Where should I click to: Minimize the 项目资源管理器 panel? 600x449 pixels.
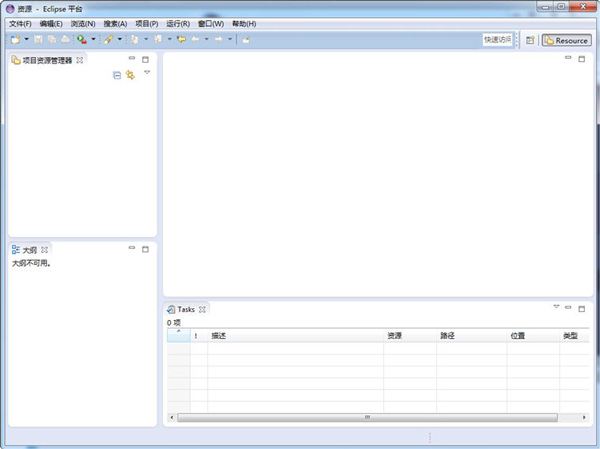[131, 59]
